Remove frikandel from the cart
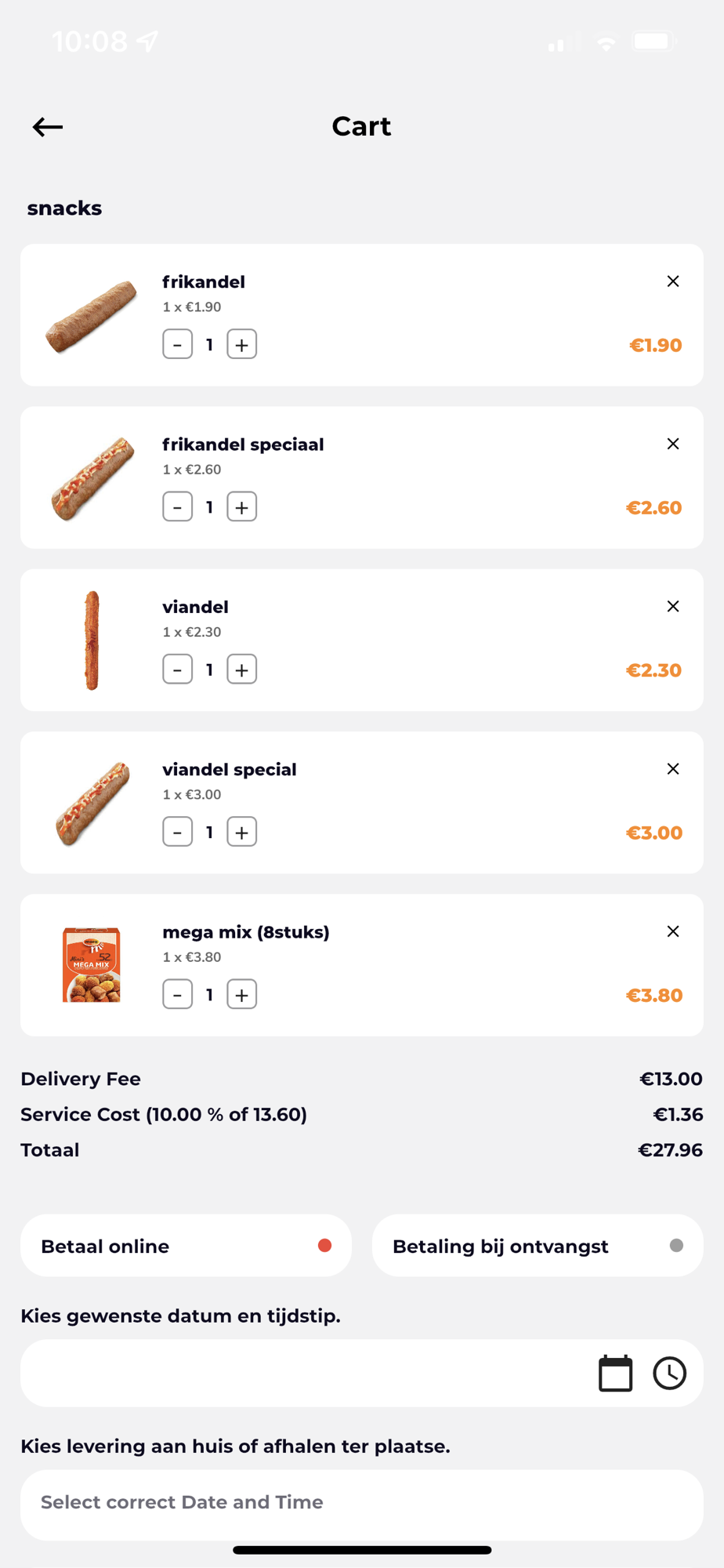Screen dimensions: 724x1568 coord(672,281)
